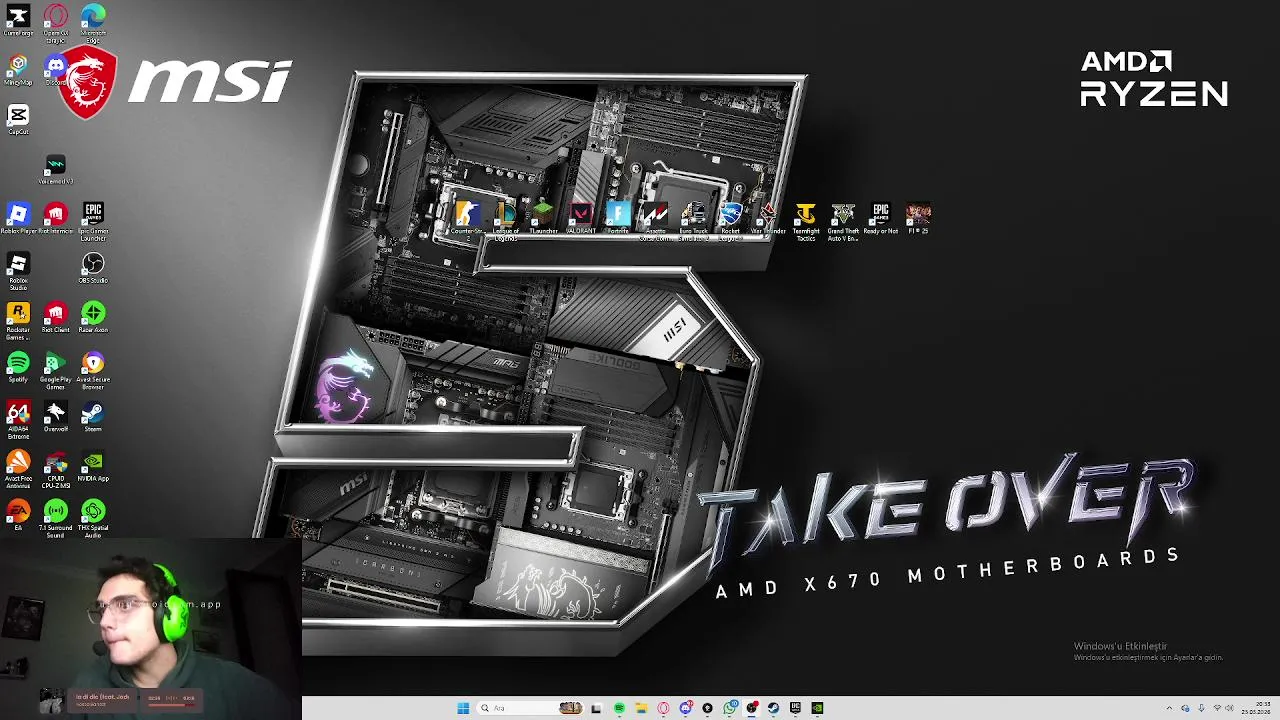Expand the system tray hidden icons

1169,708
